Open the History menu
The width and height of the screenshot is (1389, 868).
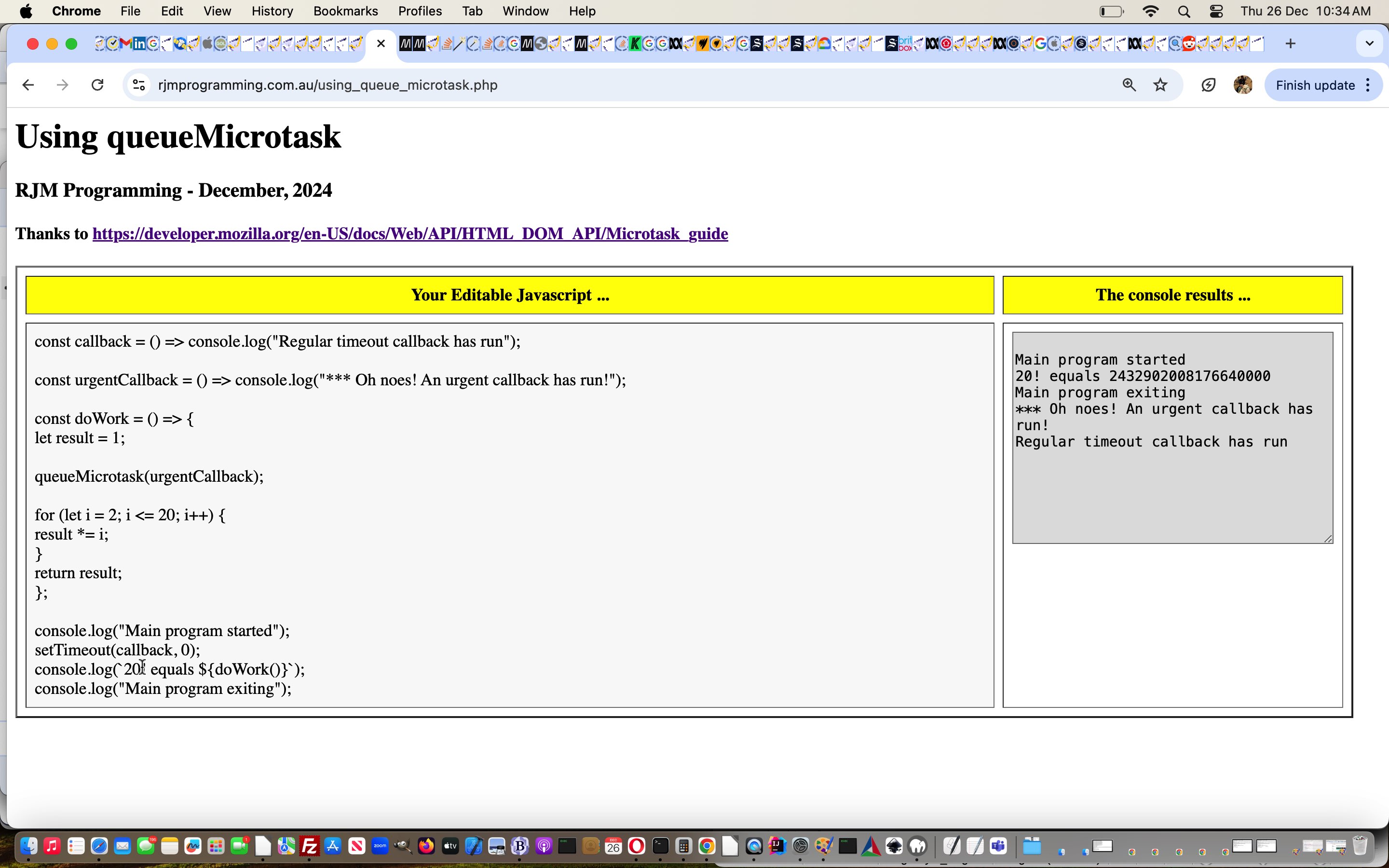272,11
